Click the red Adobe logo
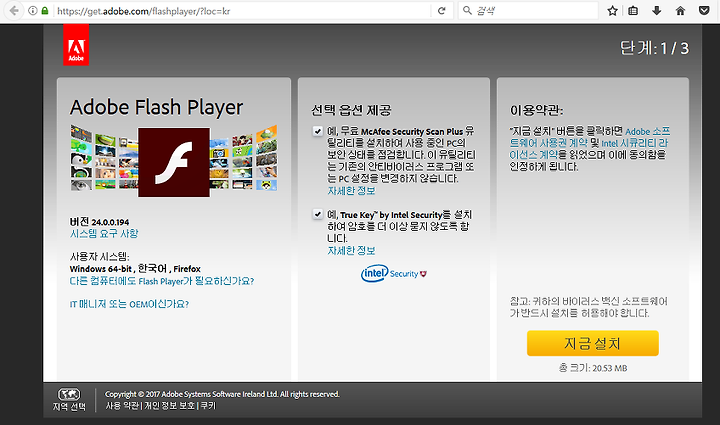Screen dimensions: 720x425 (76, 45)
